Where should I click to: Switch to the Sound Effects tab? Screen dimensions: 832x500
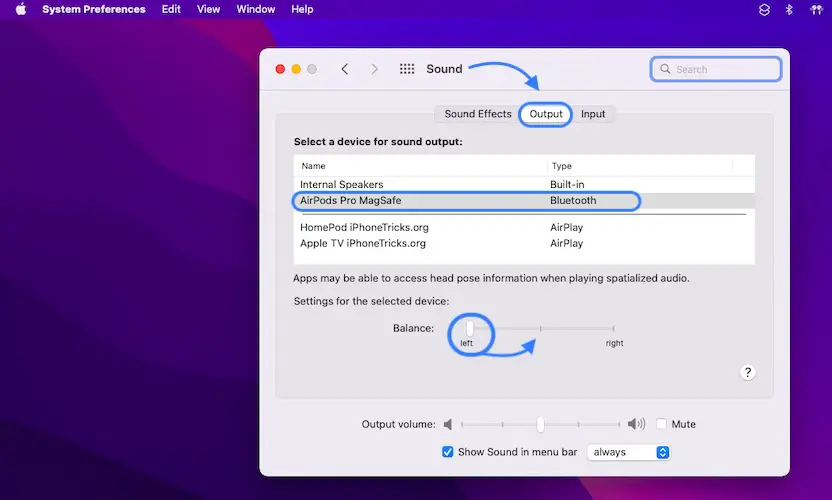477,114
